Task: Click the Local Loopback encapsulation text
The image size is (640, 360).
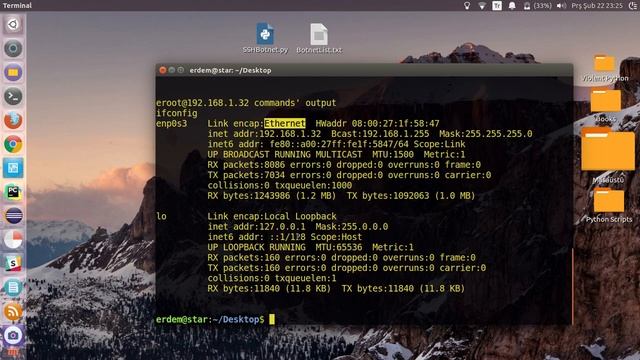Action: 300,216
